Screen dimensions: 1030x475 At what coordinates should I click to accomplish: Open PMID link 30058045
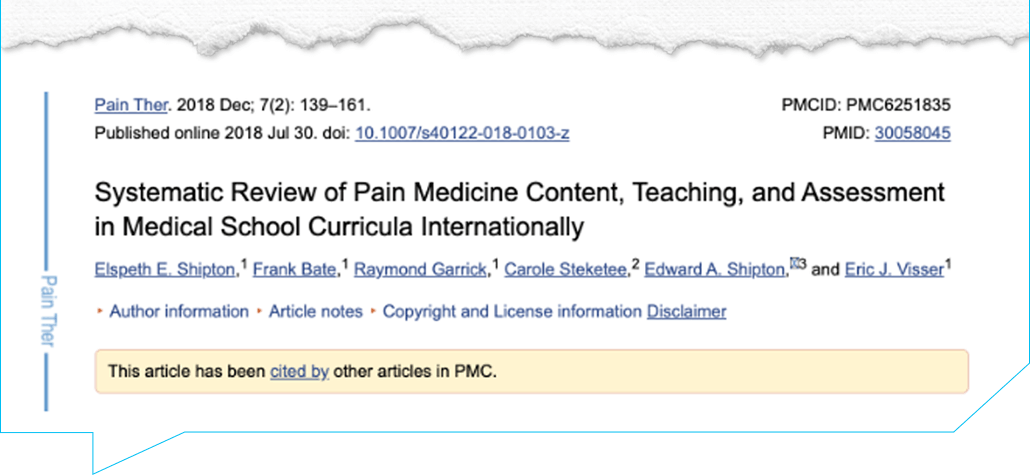coord(912,133)
